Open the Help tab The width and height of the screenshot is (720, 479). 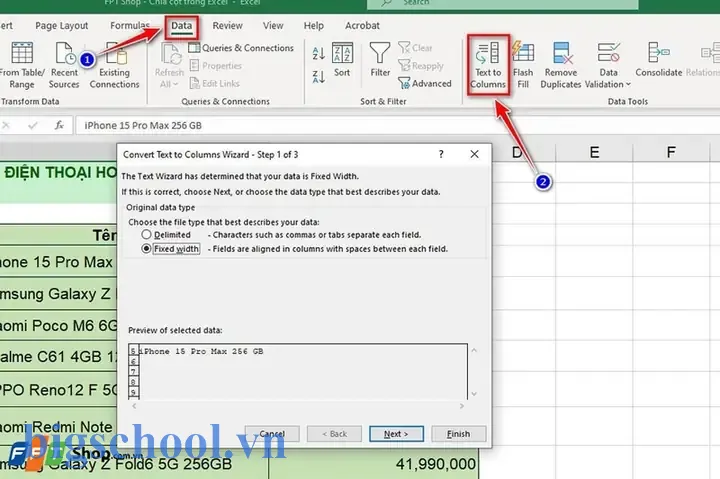tap(314, 26)
